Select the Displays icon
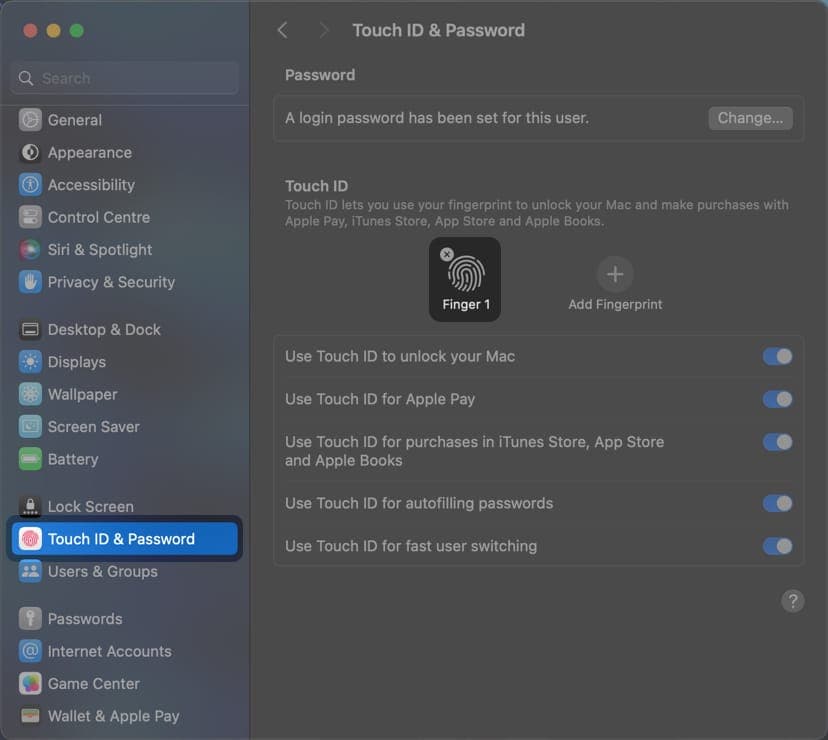The width and height of the screenshot is (828, 740). pyautogui.click(x=30, y=362)
